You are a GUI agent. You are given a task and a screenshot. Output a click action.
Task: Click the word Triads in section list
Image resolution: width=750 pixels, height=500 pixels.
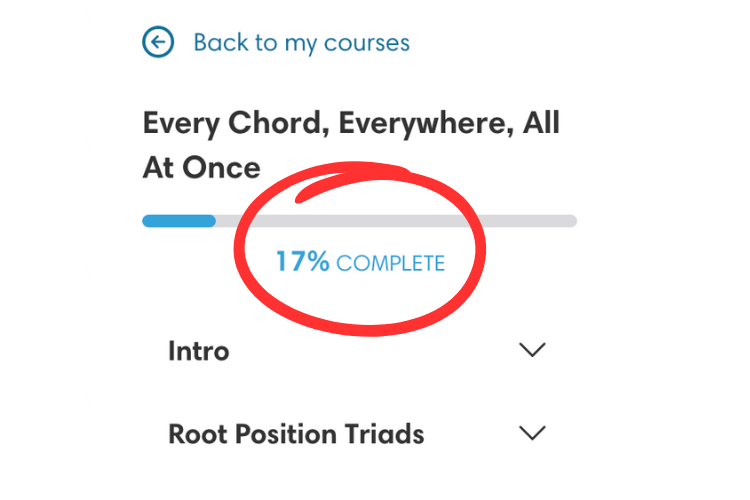tap(388, 435)
